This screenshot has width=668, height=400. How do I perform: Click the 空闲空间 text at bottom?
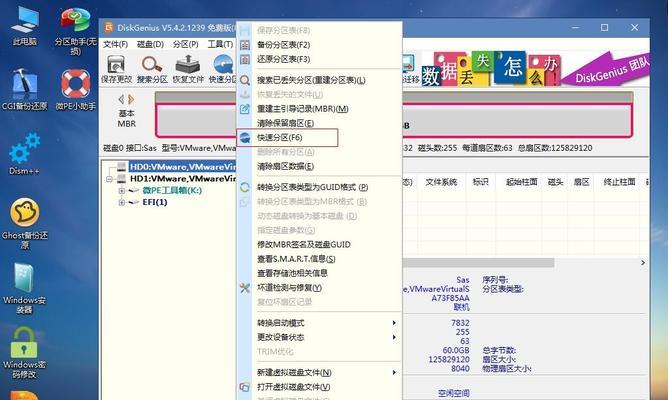point(453,393)
